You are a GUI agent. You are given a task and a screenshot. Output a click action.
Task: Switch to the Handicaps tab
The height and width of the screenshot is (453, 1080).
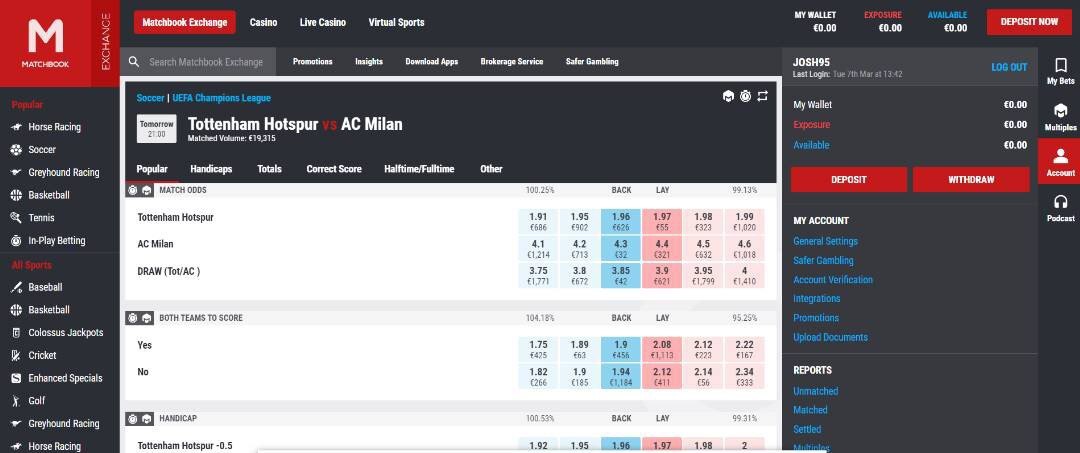pyautogui.click(x=211, y=169)
